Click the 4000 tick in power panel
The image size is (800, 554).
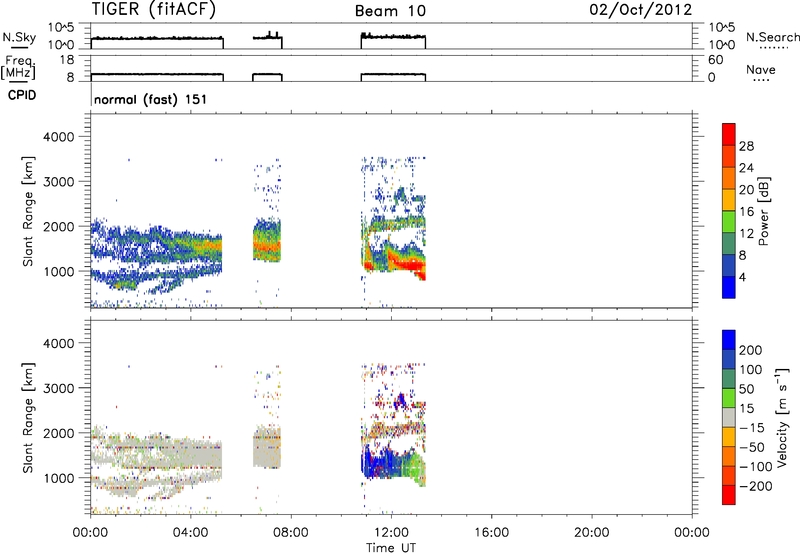58,137
